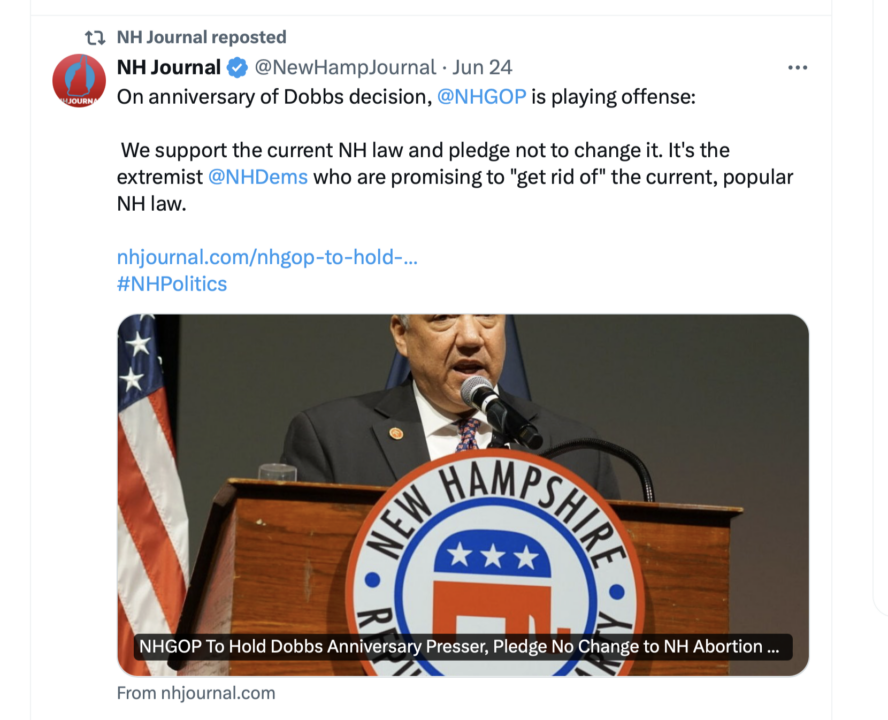Follow the nhjournal.com/nhgop-to-hold link
The width and height of the screenshot is (888, 720).
click(267, 257)
